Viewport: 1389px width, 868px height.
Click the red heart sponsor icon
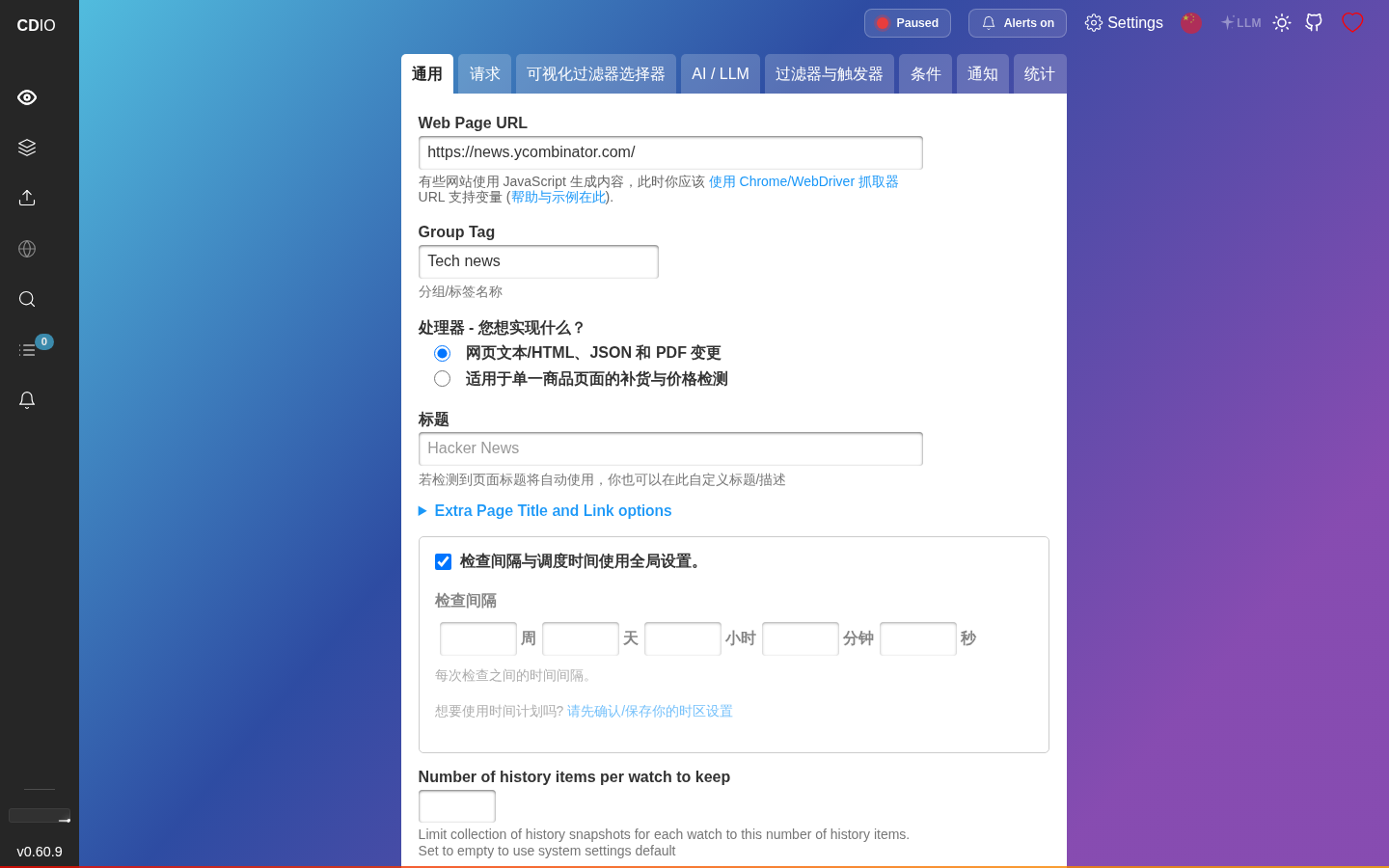point(1352,23)
